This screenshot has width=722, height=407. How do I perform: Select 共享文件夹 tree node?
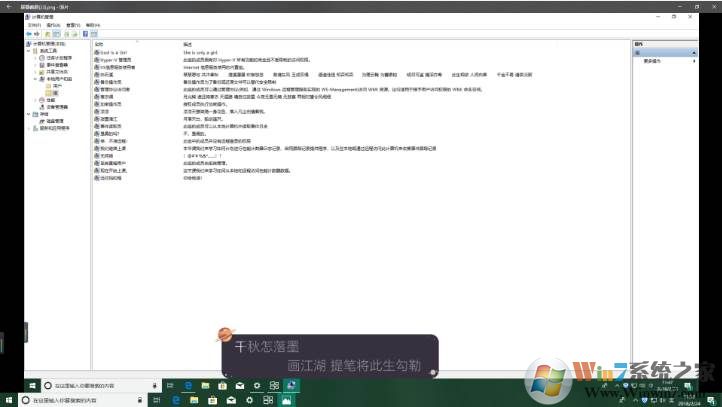click(x=57, y=72)
